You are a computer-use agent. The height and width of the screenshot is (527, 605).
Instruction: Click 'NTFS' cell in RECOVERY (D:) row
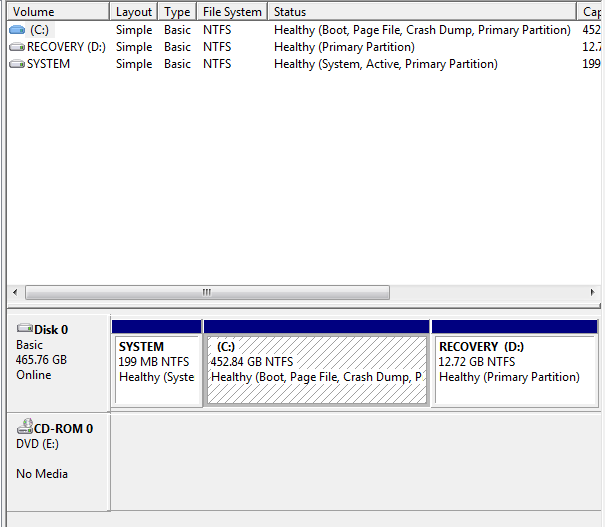click(217, 47)
